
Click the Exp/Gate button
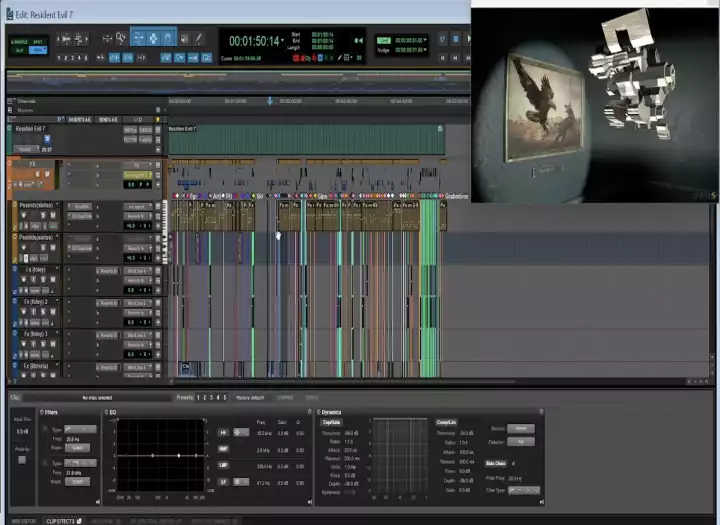coord(331,422)
